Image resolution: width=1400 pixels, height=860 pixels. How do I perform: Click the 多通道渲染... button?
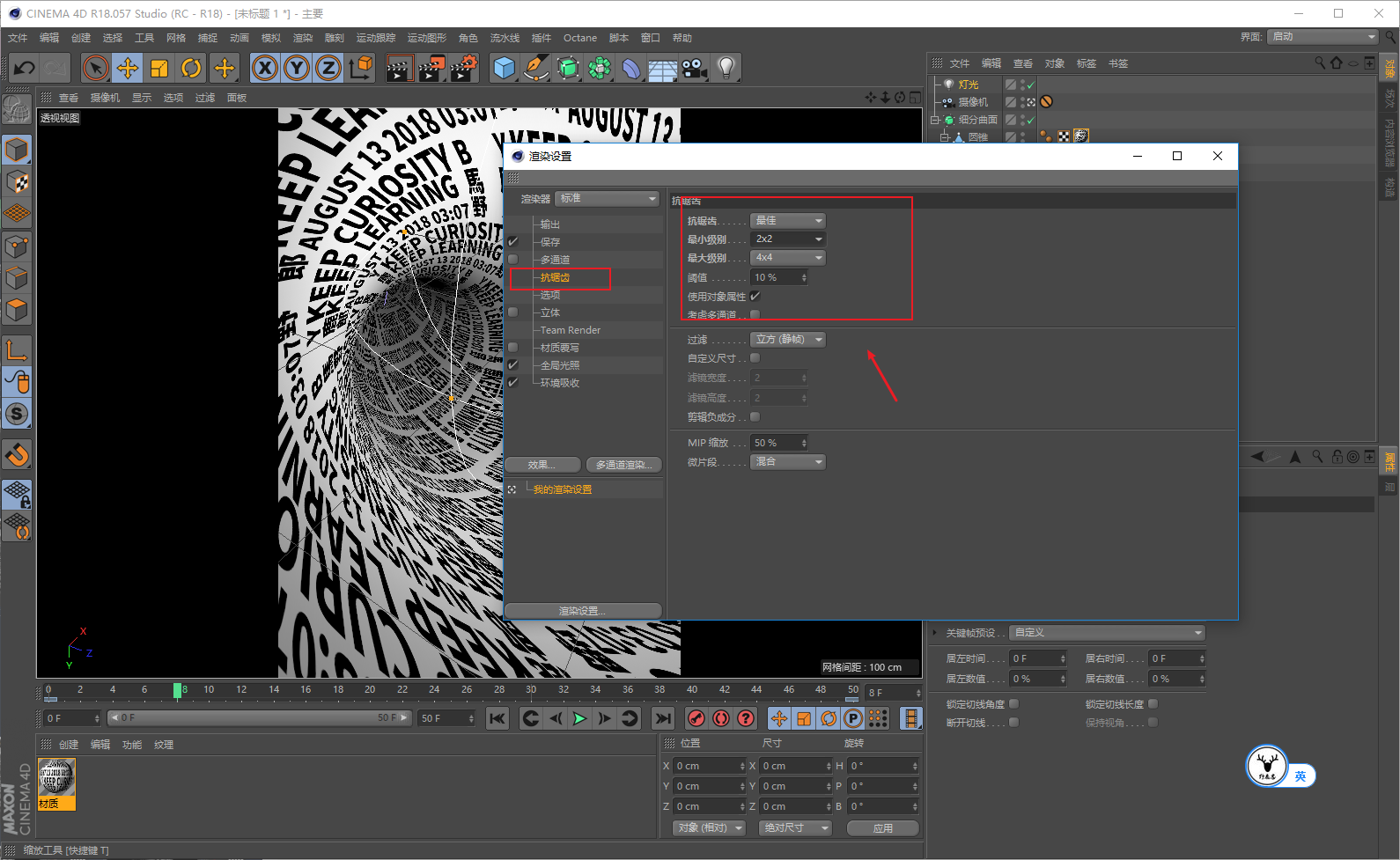pos(623,465)
